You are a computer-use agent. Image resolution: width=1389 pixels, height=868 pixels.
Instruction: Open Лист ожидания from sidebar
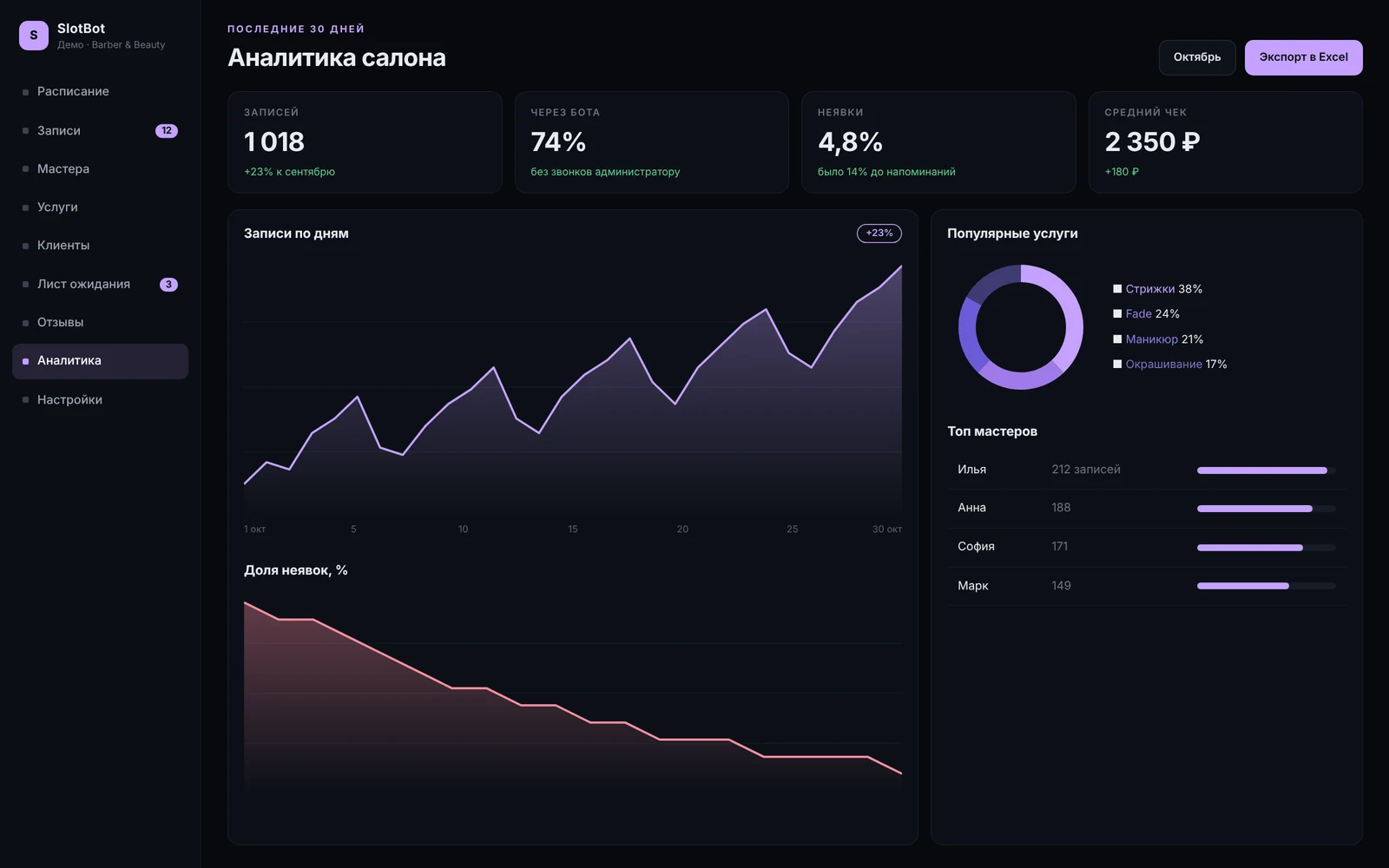click(x=100, y=284)
